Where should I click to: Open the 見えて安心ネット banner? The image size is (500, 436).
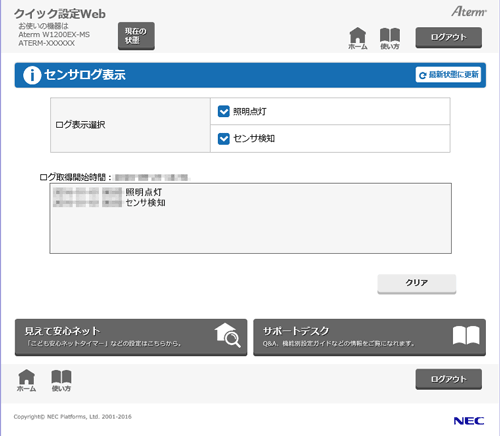tap(131, 337)
